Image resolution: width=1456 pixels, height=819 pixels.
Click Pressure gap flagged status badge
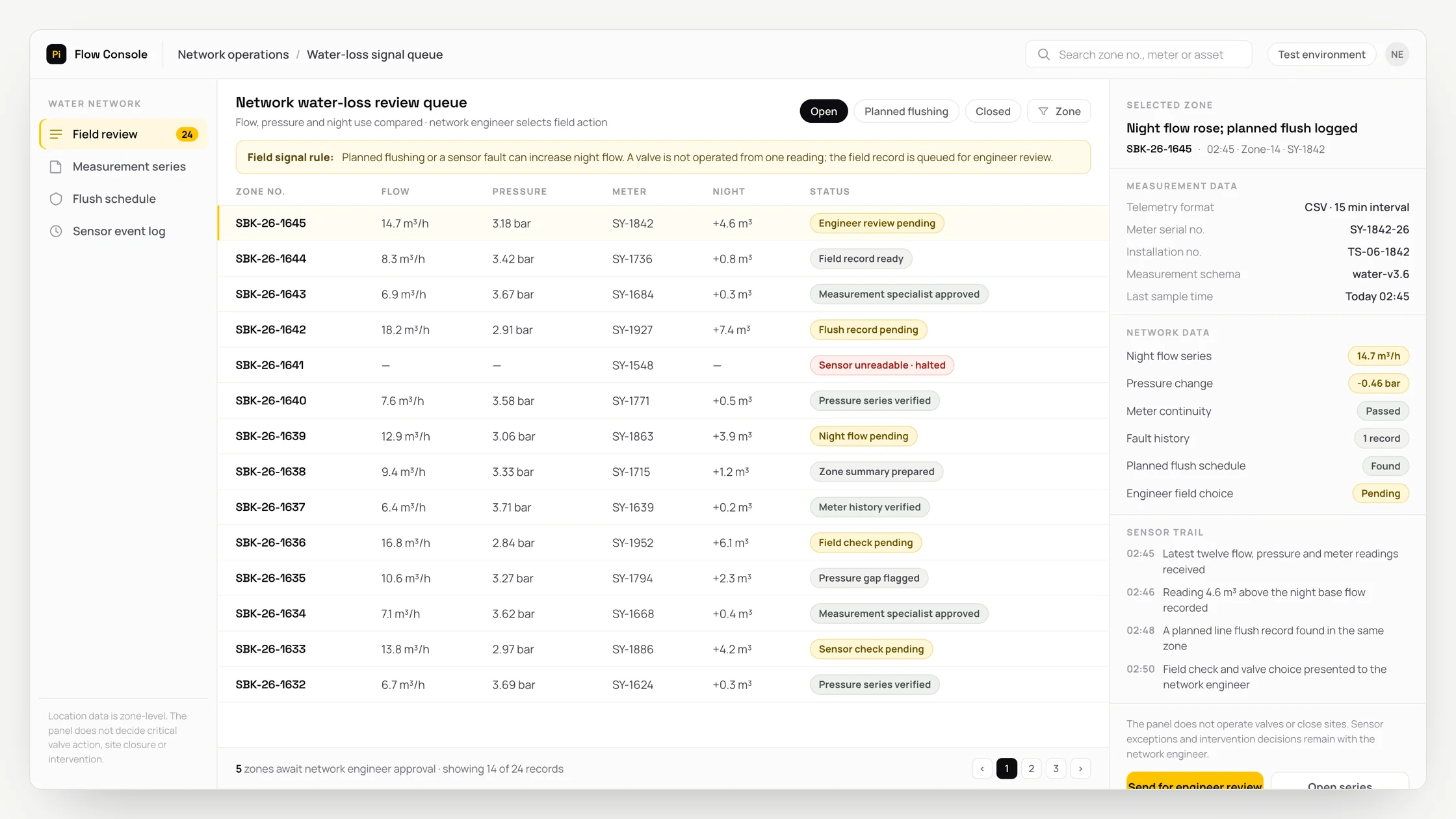click(x=869, y=578)
